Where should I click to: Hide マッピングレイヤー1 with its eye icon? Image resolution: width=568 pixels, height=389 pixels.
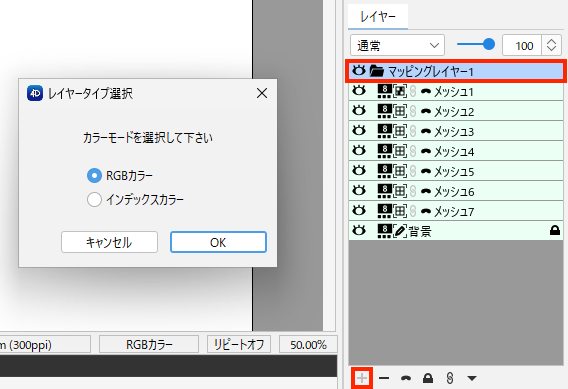359,70
